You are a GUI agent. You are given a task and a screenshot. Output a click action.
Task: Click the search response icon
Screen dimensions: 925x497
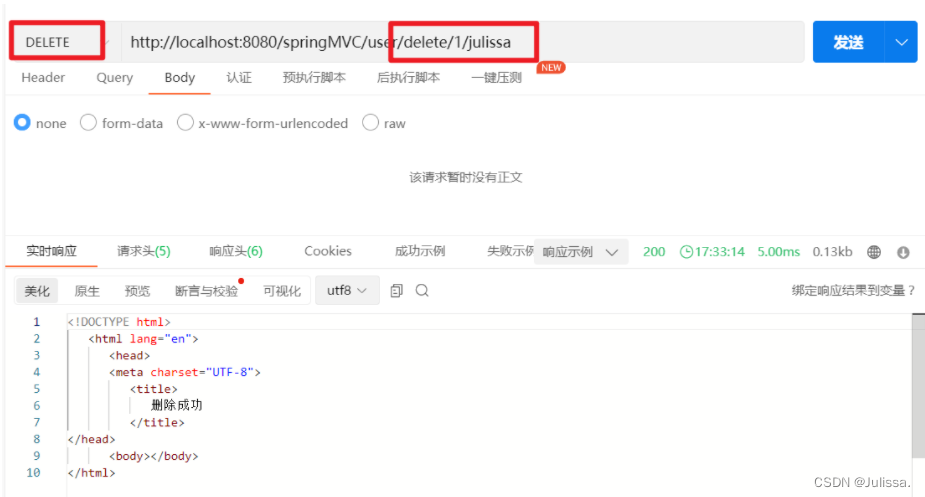point(422,290)
